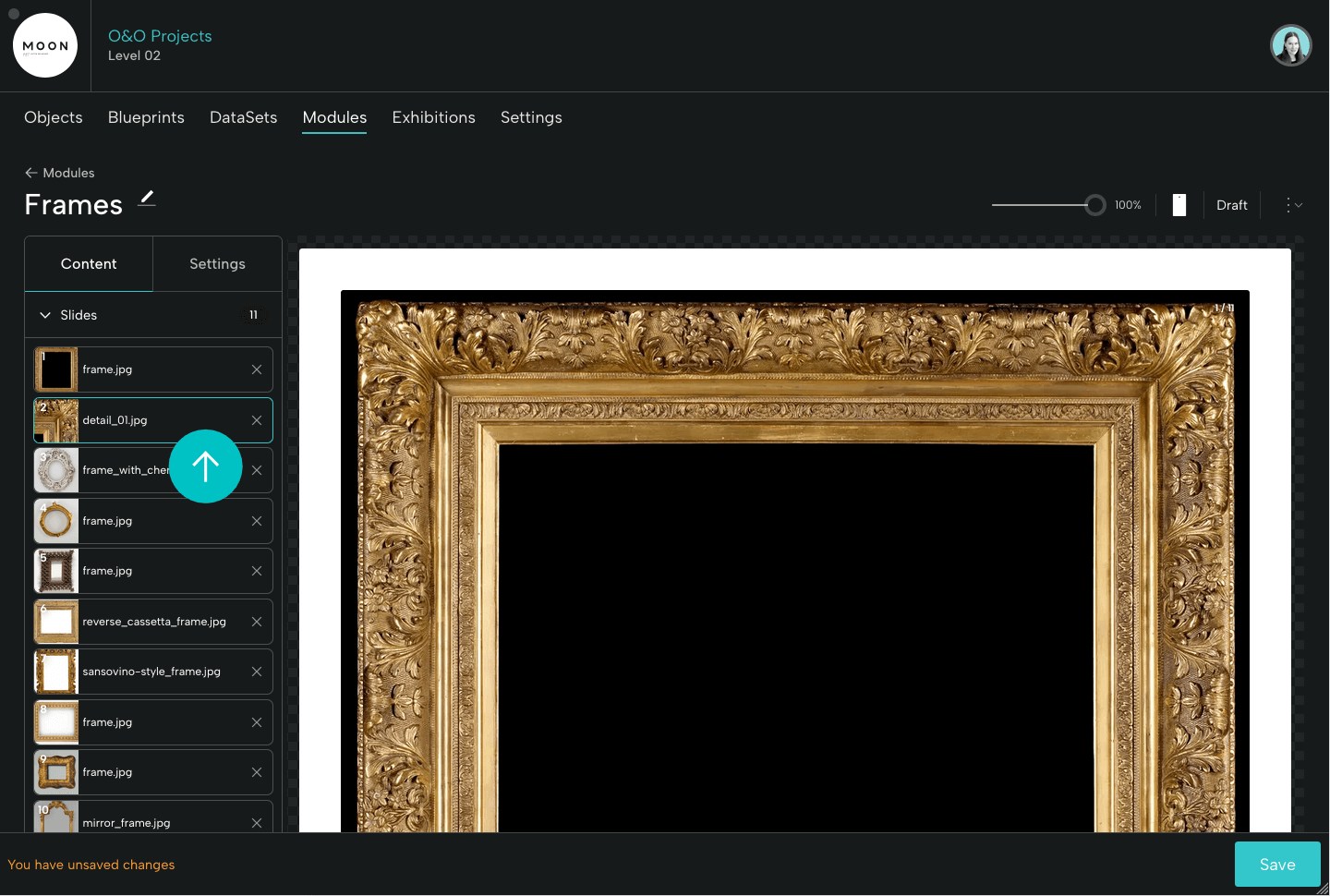Click the white portrait page preview icon
1330x896 pixels.
[x=1179, y=205]
